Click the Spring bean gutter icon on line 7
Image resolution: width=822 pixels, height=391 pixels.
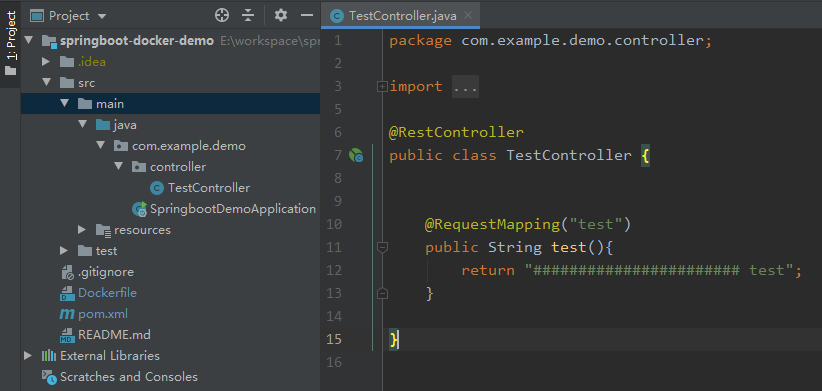pos(356,156)
